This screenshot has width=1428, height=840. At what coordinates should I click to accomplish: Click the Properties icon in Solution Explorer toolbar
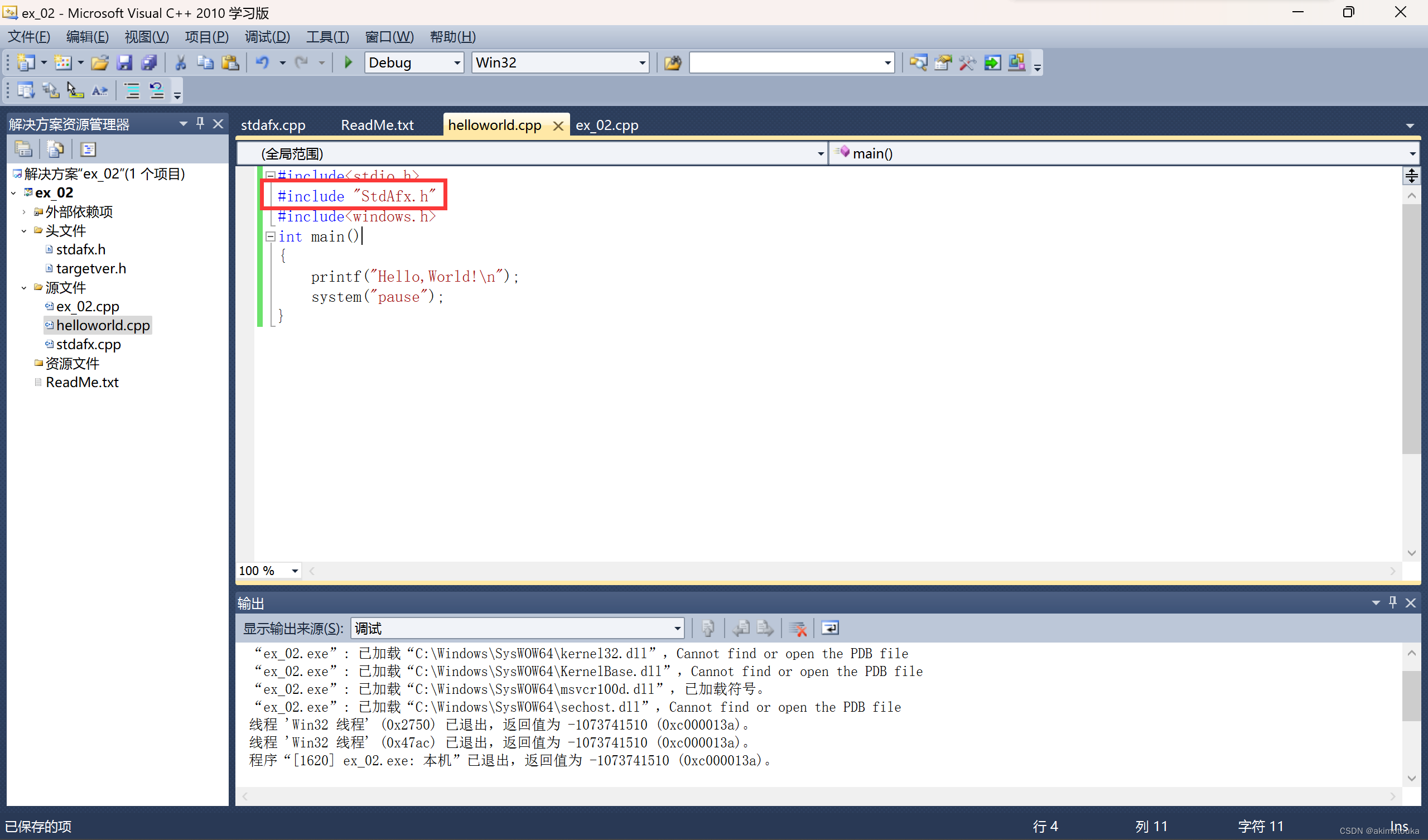88,148
